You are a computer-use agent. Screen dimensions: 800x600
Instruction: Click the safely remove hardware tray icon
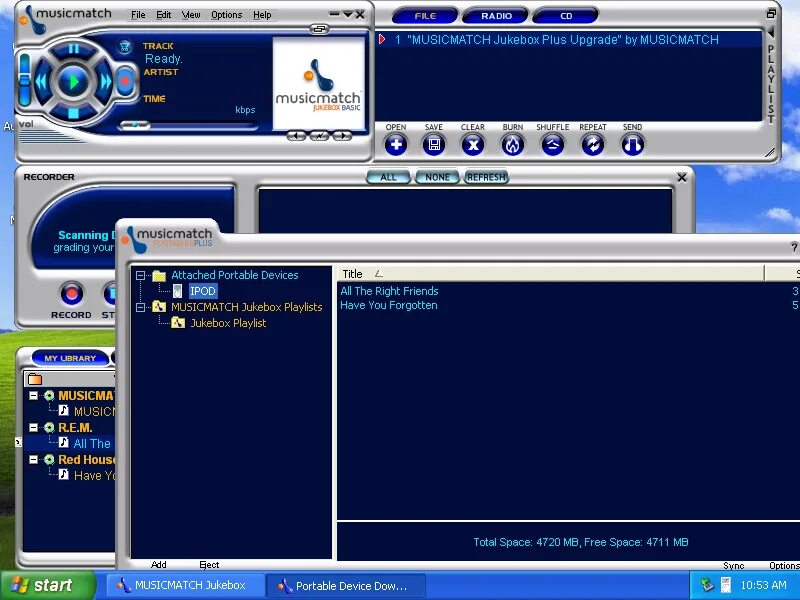707,585
